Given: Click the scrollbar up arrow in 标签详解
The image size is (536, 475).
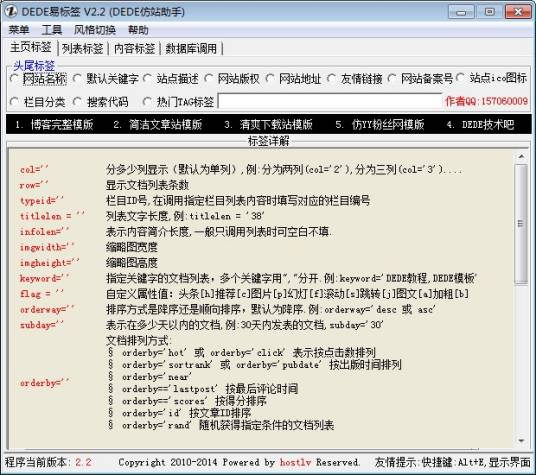Looking at the screenshot, I should pos(521,157).
